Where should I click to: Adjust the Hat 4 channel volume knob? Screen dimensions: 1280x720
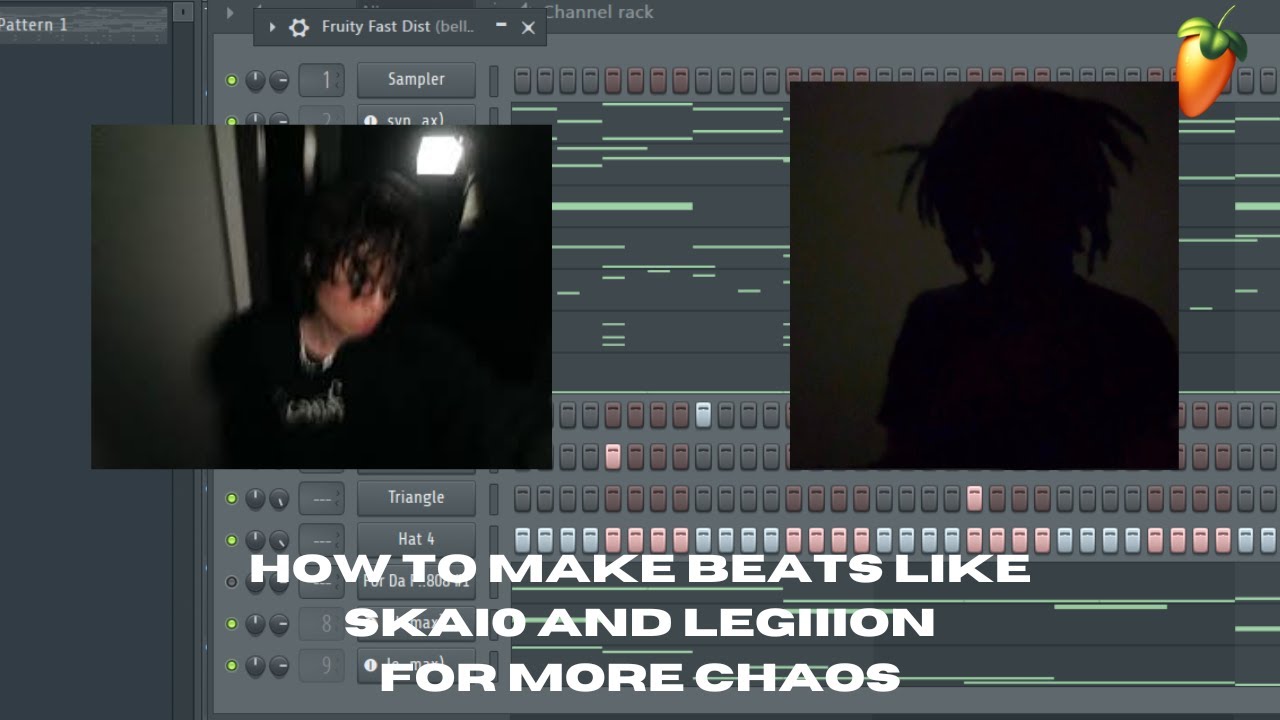coord(279,540)
